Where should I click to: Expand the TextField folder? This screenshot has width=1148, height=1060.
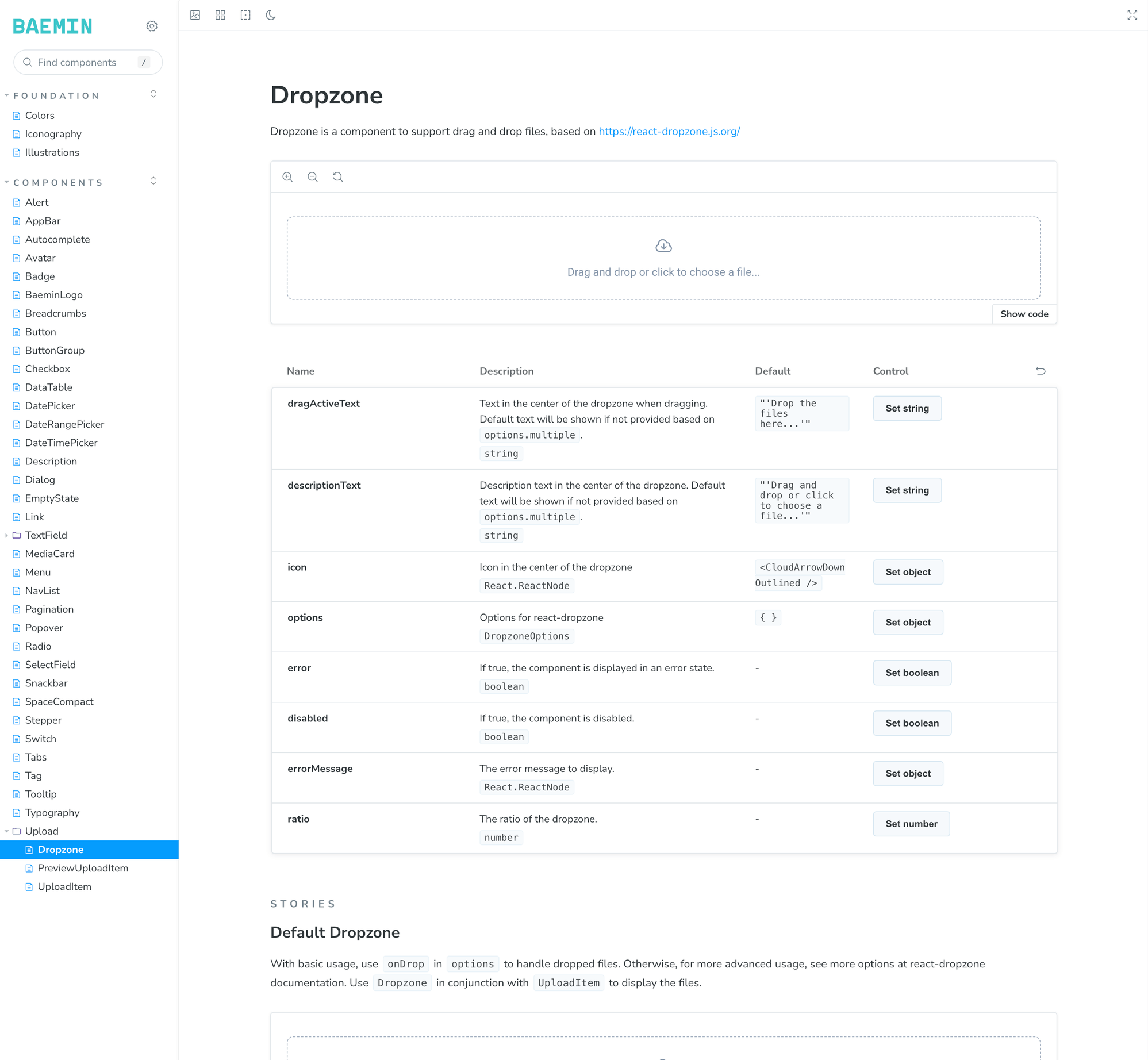click(46, 535)
